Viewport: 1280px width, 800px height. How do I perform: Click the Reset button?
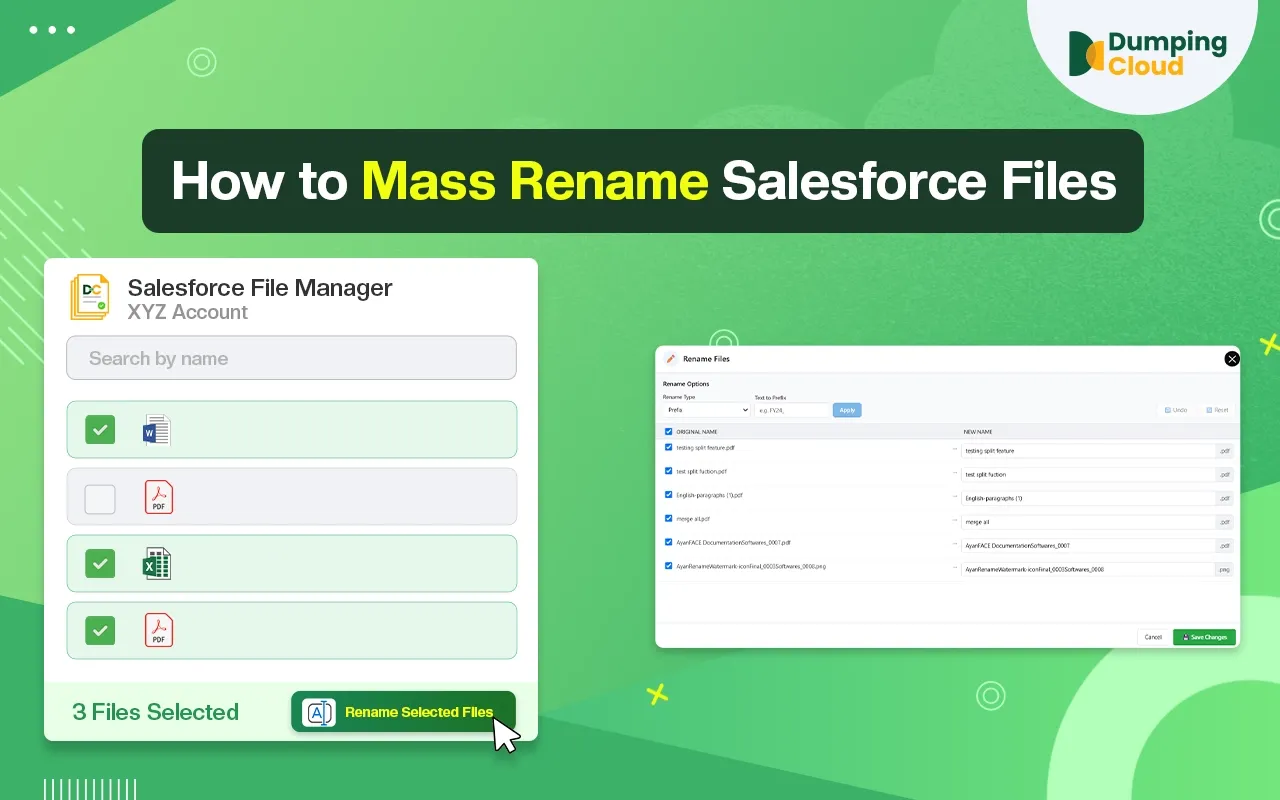[x=1217, y=410]
